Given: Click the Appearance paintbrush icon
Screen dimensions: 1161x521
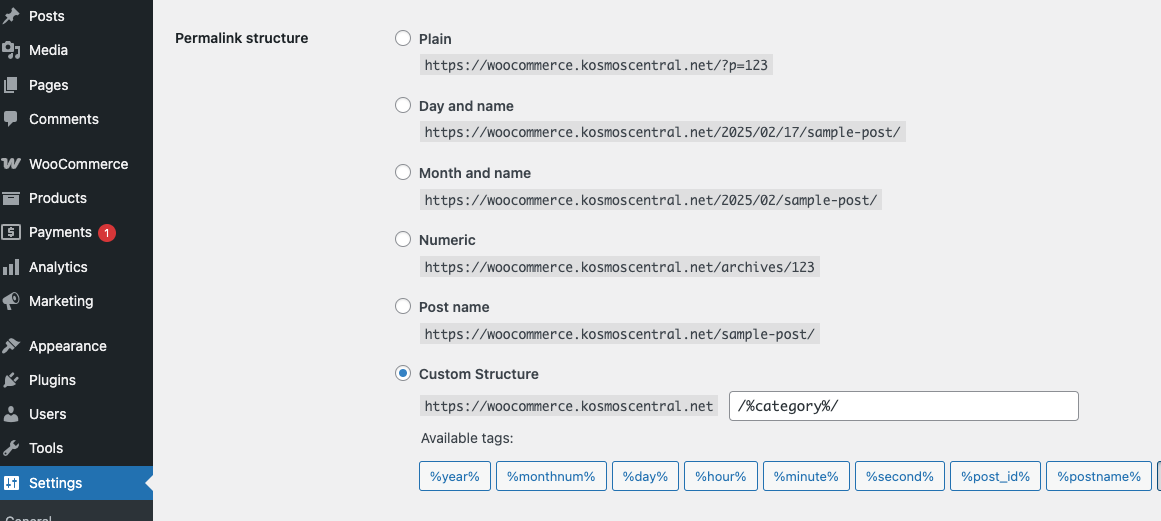Looking at the screenshot, I should 11,346.
